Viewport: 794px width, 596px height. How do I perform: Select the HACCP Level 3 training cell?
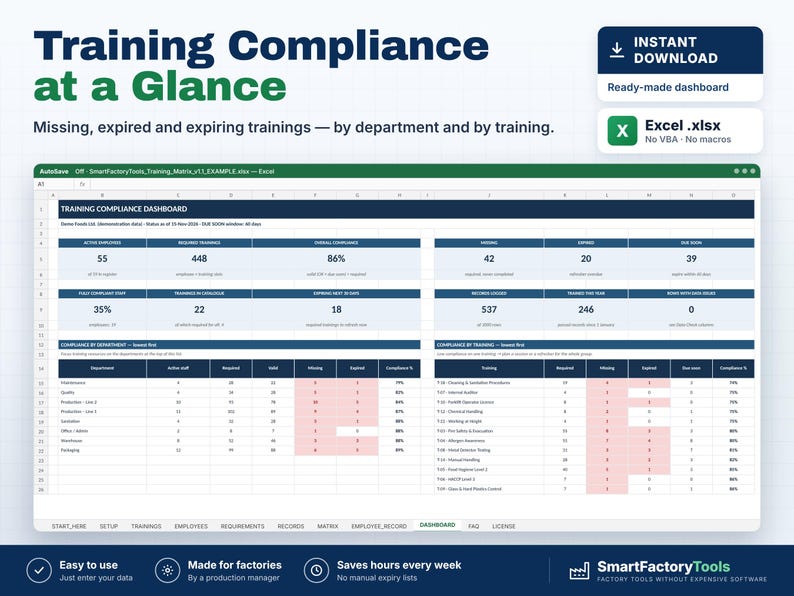click(489, 479)
